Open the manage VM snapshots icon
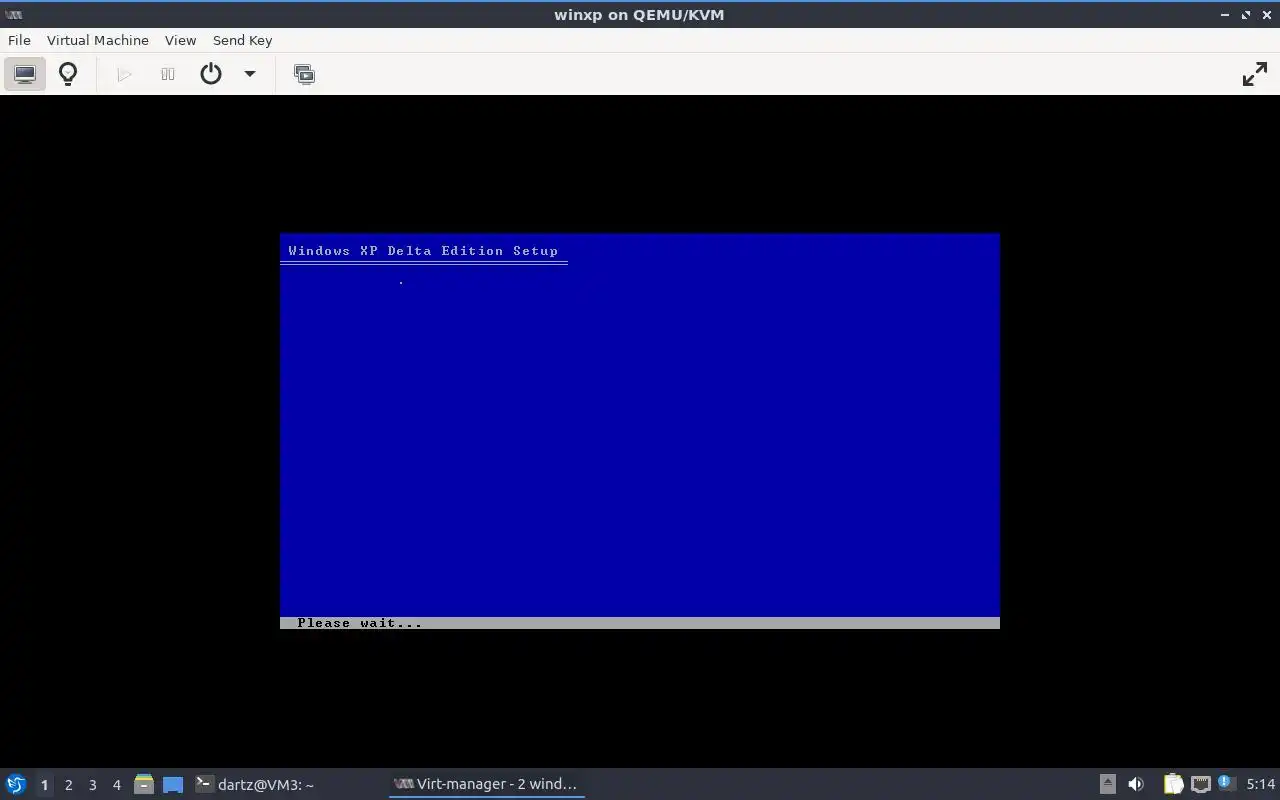 304,74
